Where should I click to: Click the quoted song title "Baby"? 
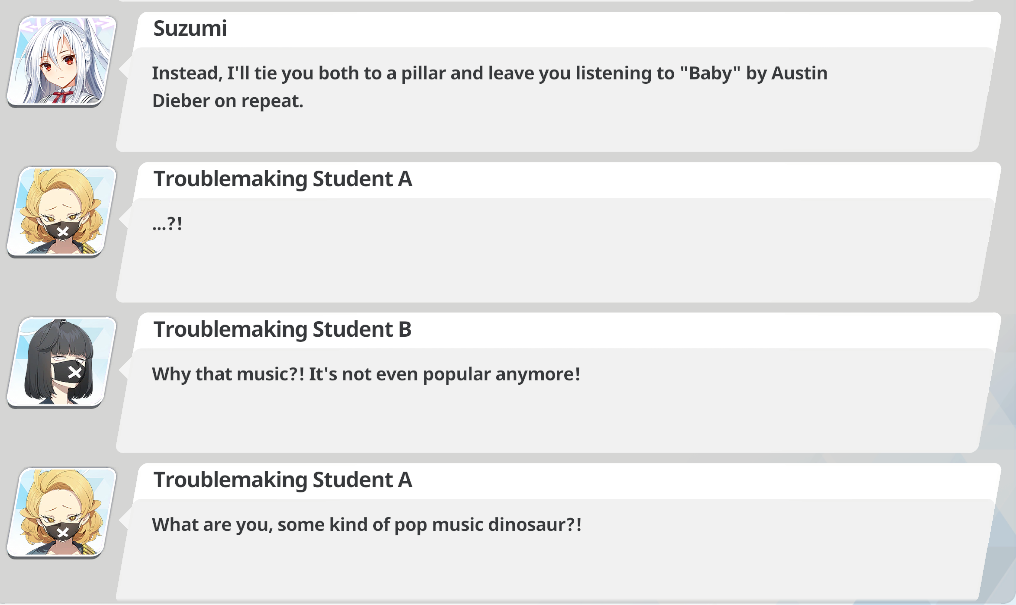(710, 73)
